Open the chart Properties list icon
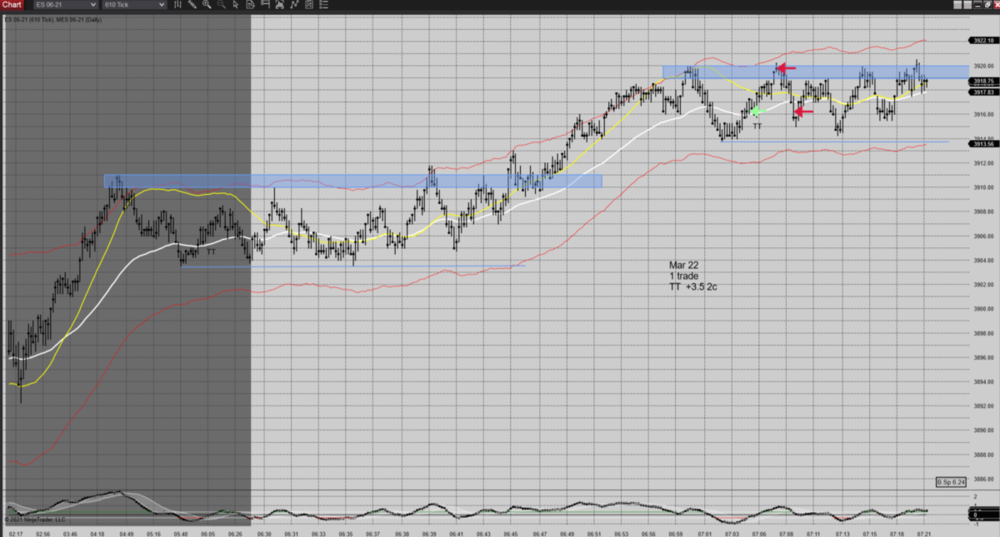Image resolution: width=1000 pixels, height=537 pixels. [323, 5]
